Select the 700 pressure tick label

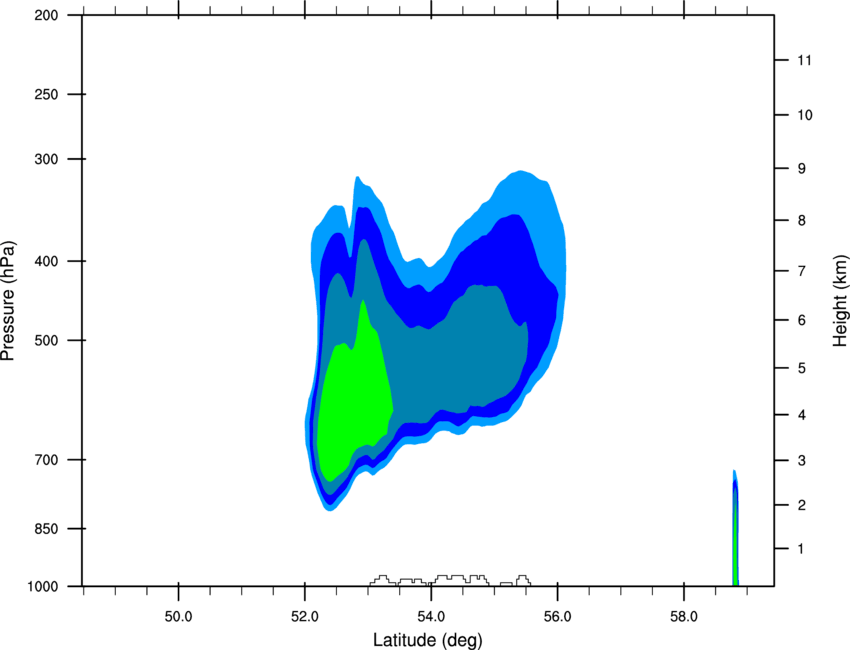(x=46, y=460)
